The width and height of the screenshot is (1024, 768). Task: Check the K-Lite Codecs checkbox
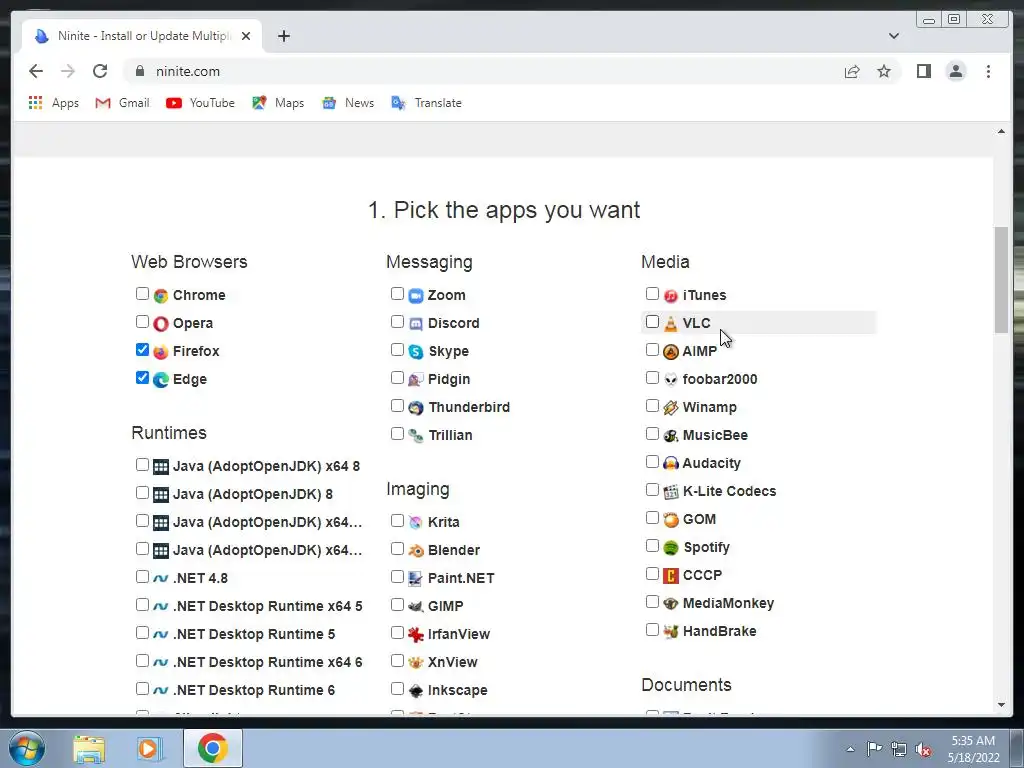652,490
